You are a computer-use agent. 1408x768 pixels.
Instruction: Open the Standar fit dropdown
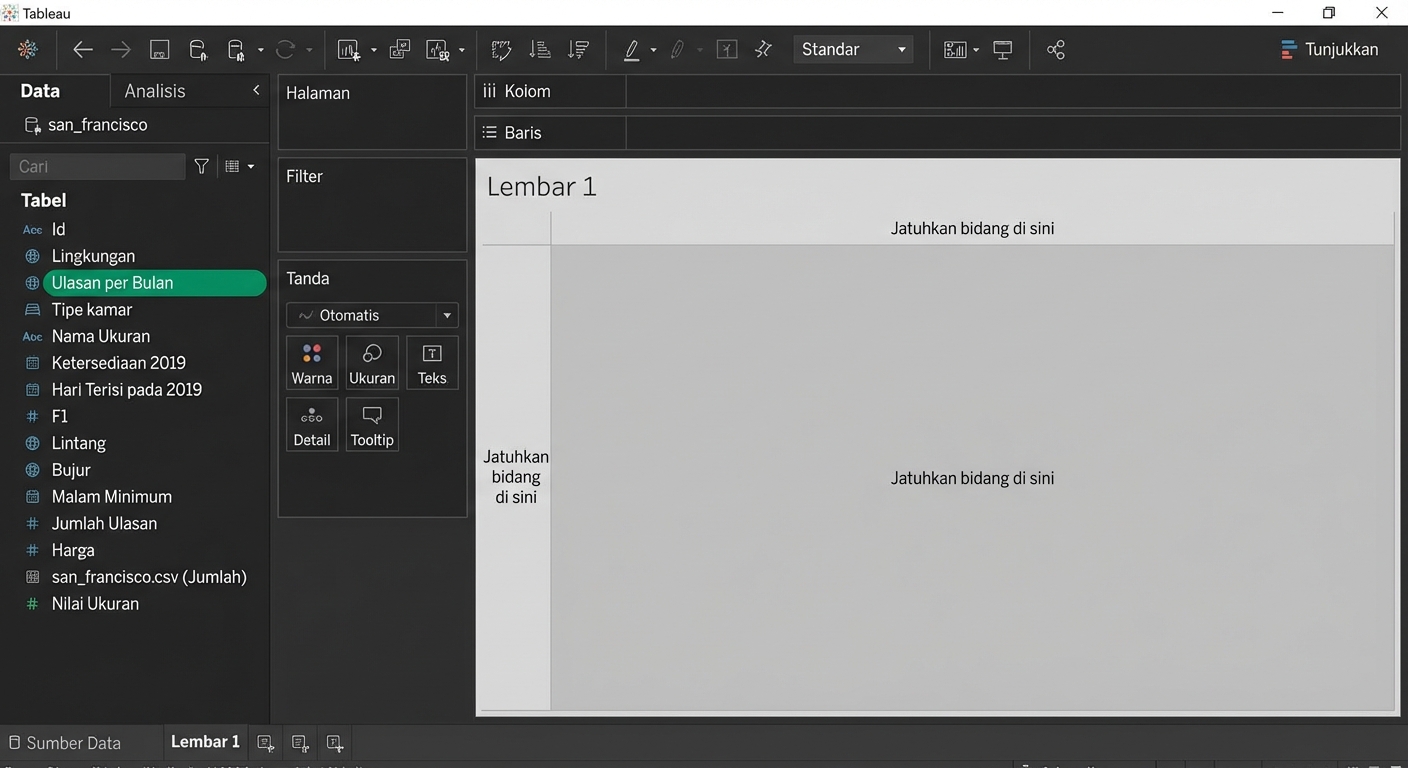pos(853,50)
